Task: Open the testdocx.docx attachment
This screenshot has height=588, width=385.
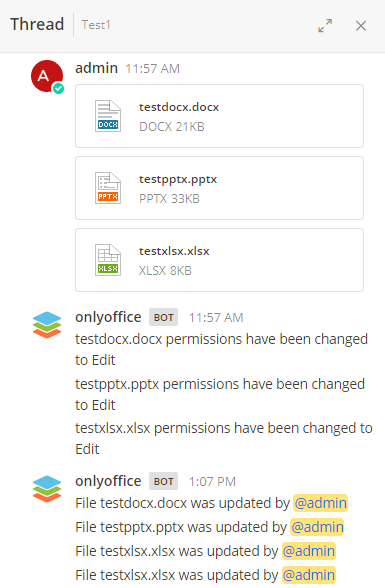Action: [x=219, y=116]
